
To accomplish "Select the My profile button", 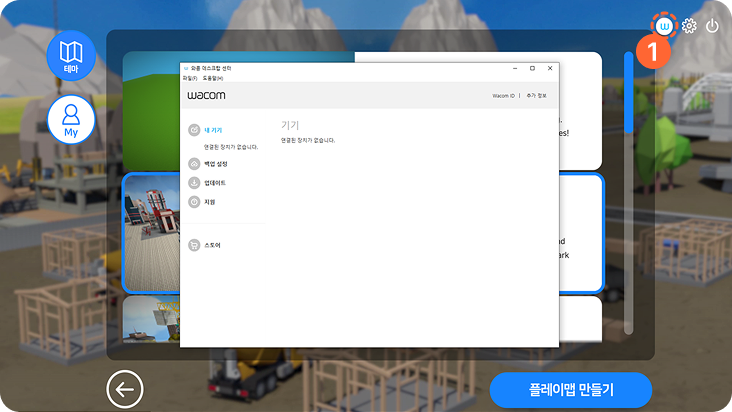I will (x=71, y=119).
